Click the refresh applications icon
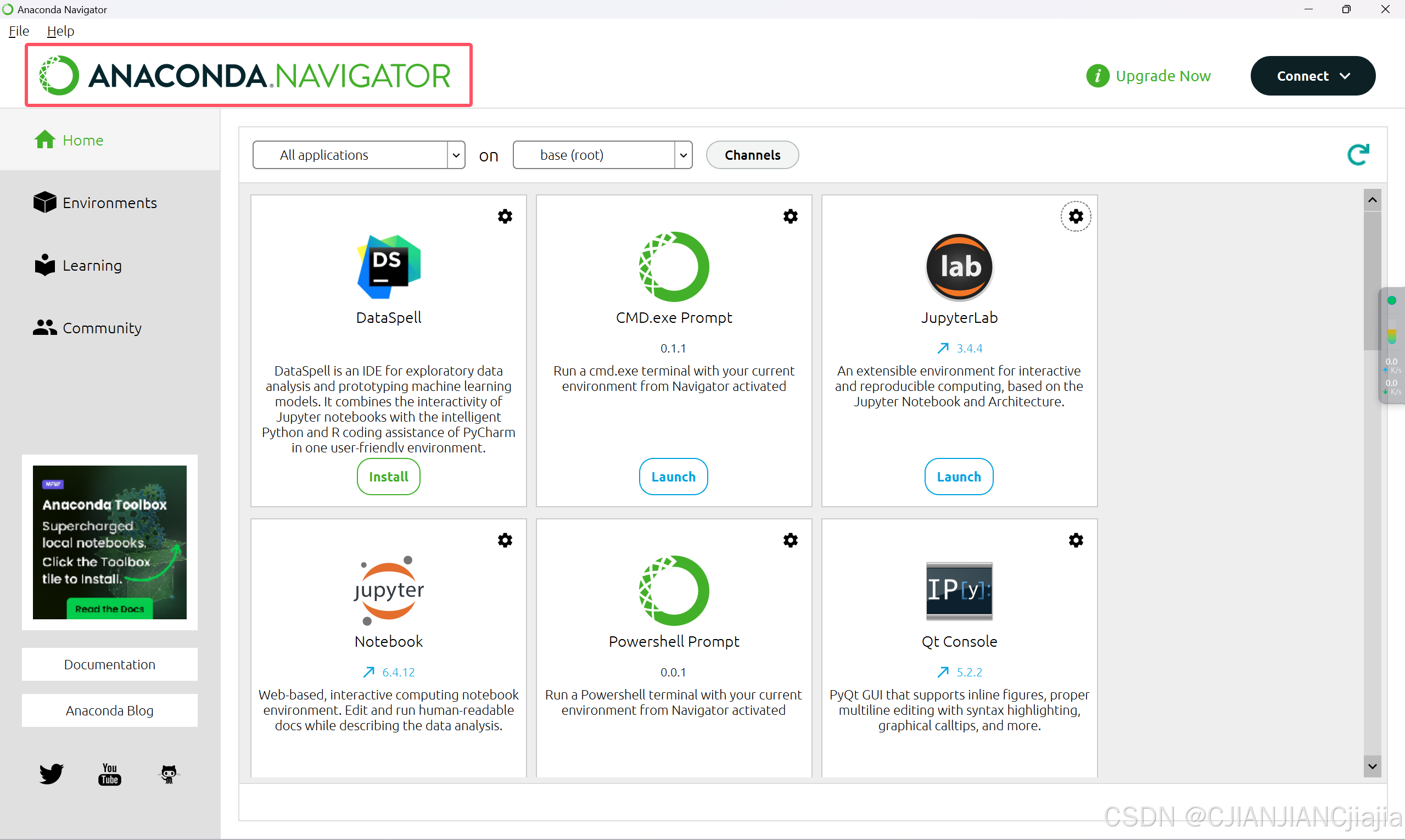The image size is (1405, 840). (x=1358, y=154)
